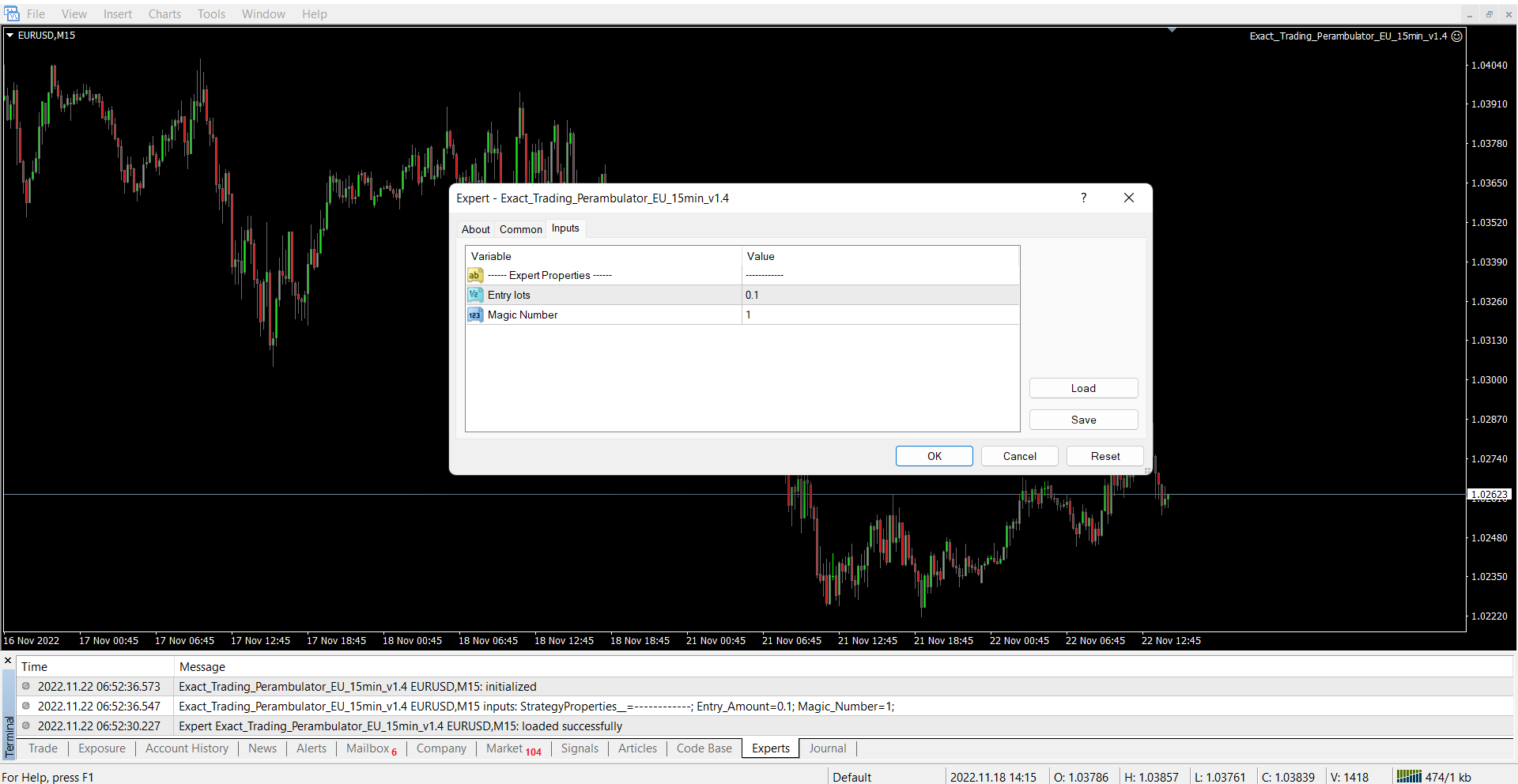Click the Expert Properties 'ab' string icon

(x=474, y=275)
